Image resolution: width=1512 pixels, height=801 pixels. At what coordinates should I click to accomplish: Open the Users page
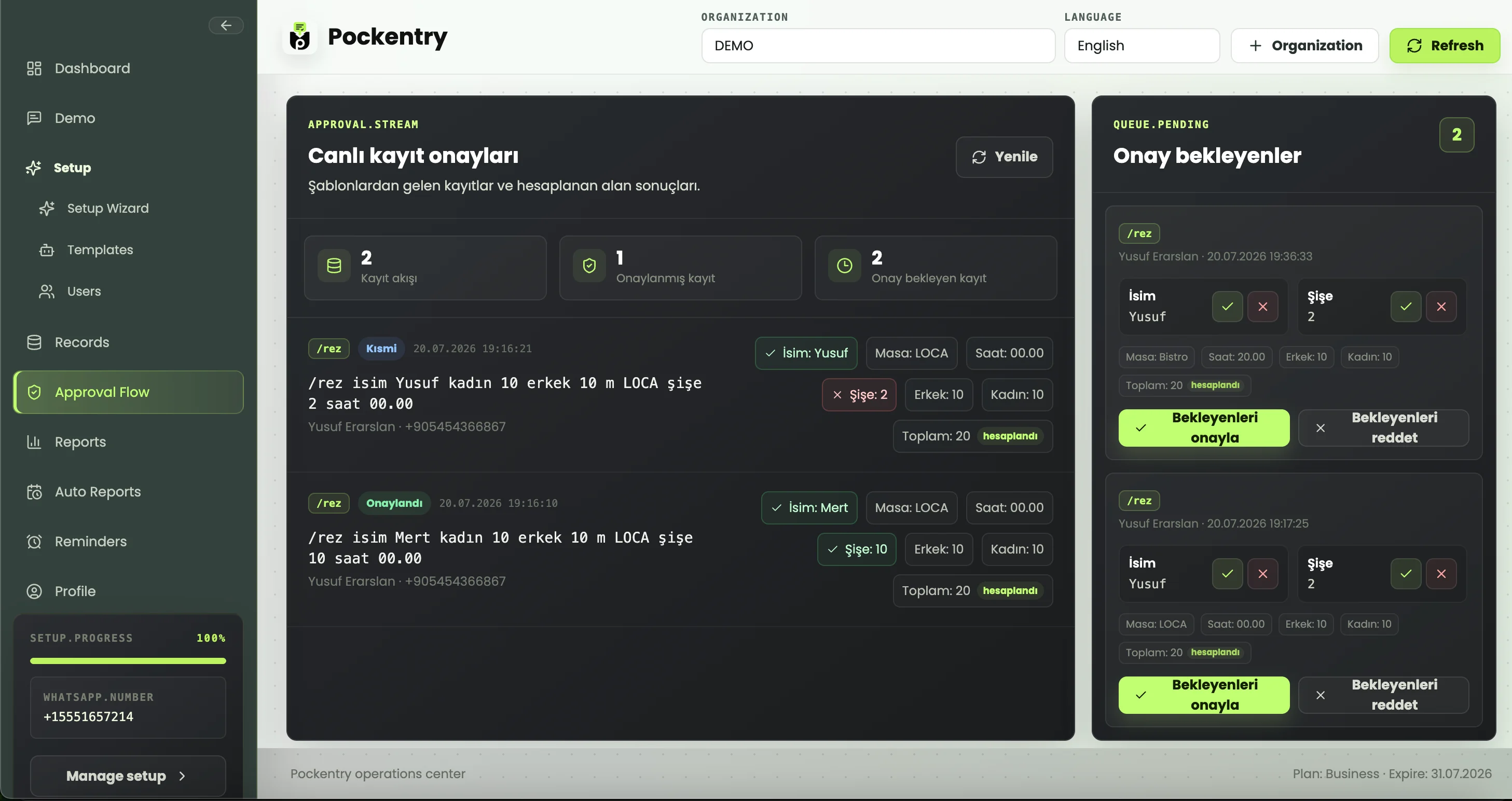click(x=135, y=291)
